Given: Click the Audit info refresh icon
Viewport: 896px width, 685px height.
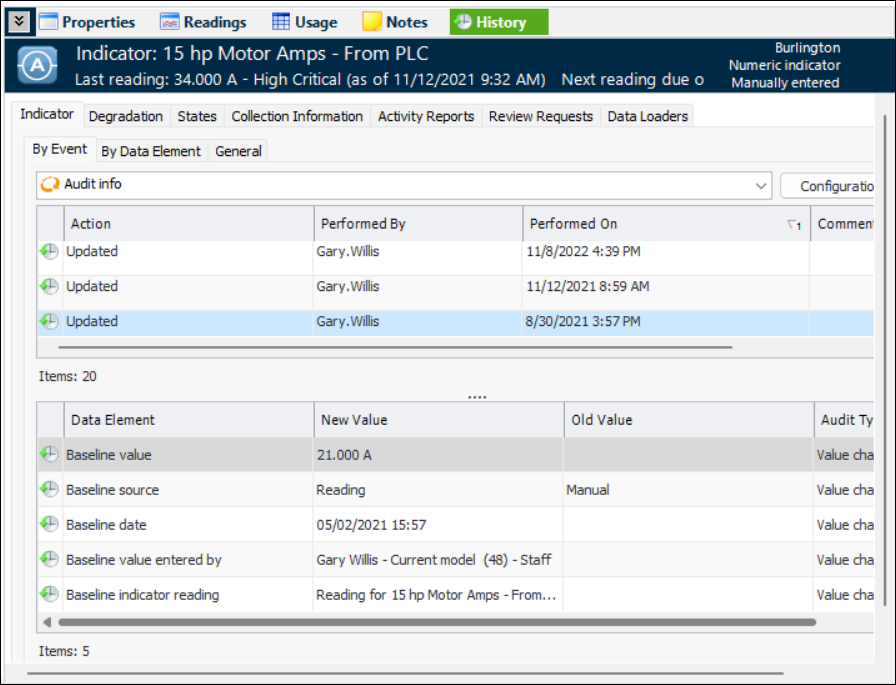Looking at the screenshot, I should (50, 184).
